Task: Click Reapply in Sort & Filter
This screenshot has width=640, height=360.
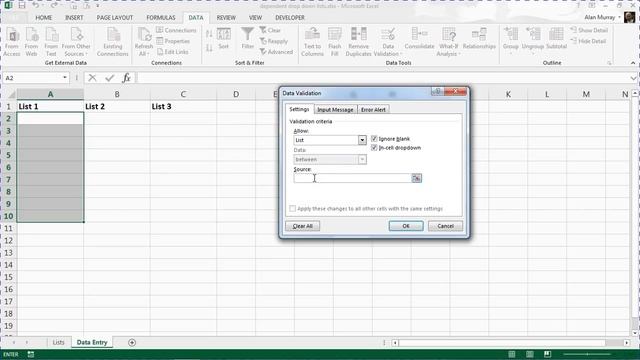Action: tap(274, 41)
